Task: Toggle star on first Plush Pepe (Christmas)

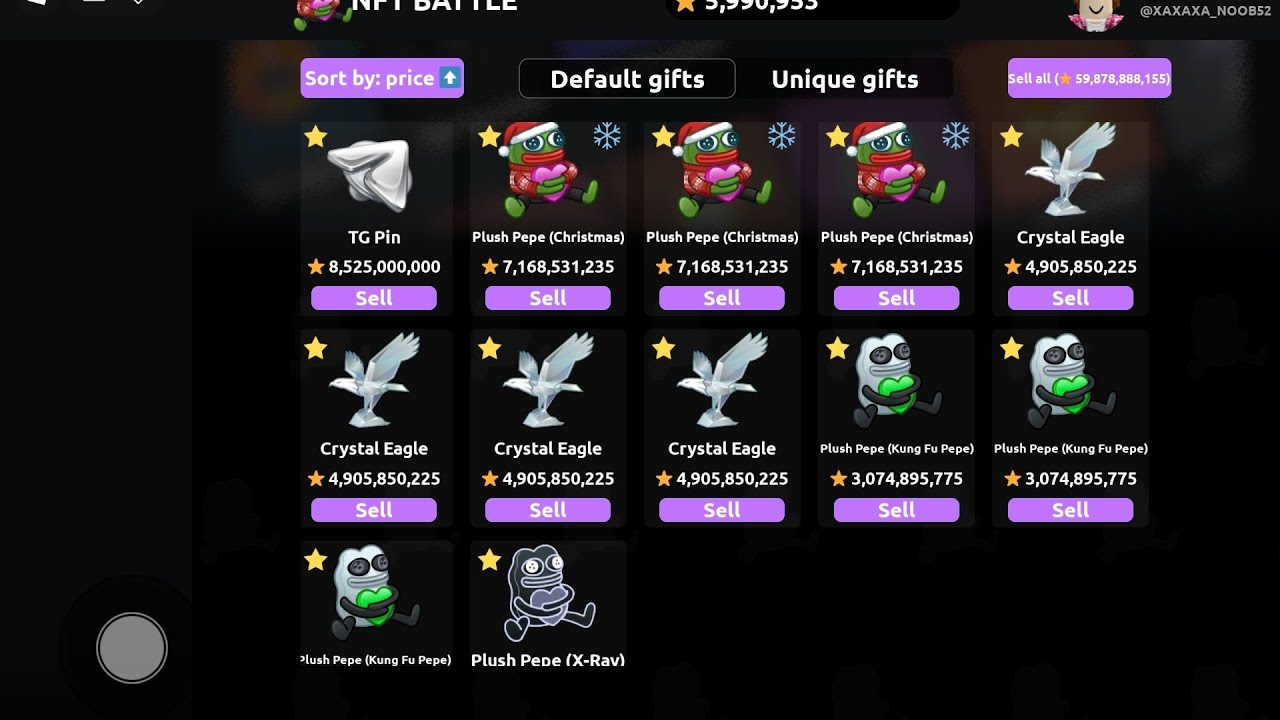Action: click(x=489, y=136)
